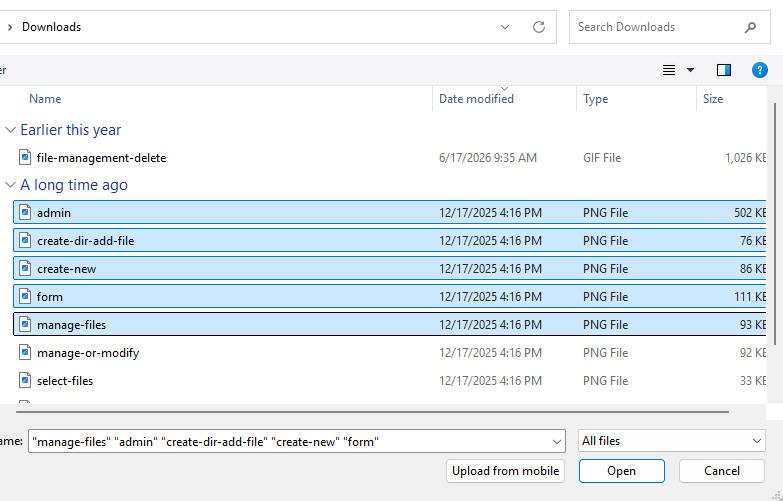Click the admin file icon
This screenshot has height=501, width=783.
point(25,212)
